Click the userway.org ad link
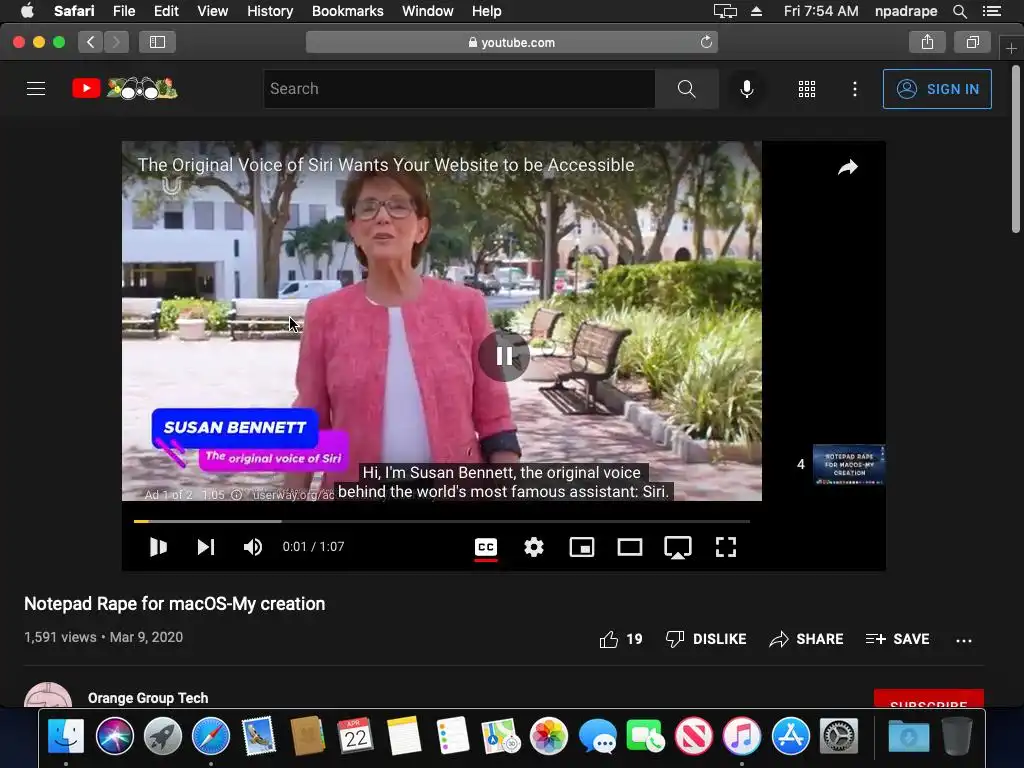The image size is (1024, 768). pyautogui.click(x=293, y=494)
